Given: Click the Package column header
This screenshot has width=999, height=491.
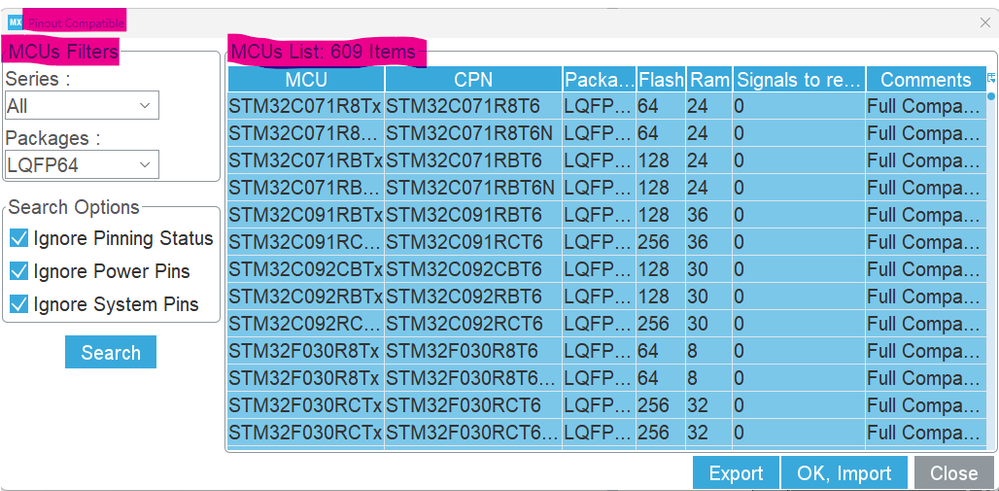Looking at the screenshot, I should click(x=600, y=79).
